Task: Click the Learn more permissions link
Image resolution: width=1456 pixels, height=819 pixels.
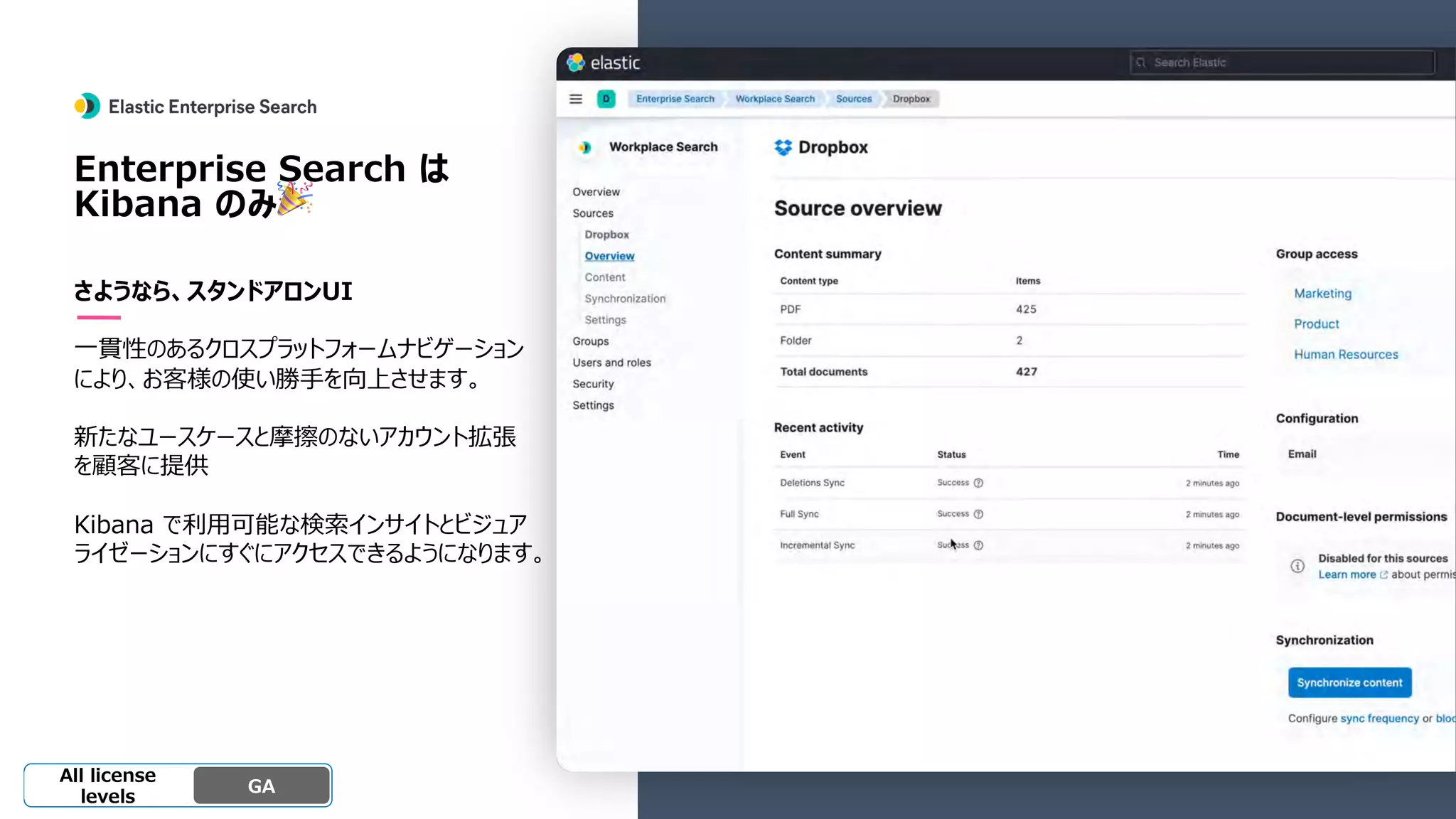Action: coord(1352,574)
